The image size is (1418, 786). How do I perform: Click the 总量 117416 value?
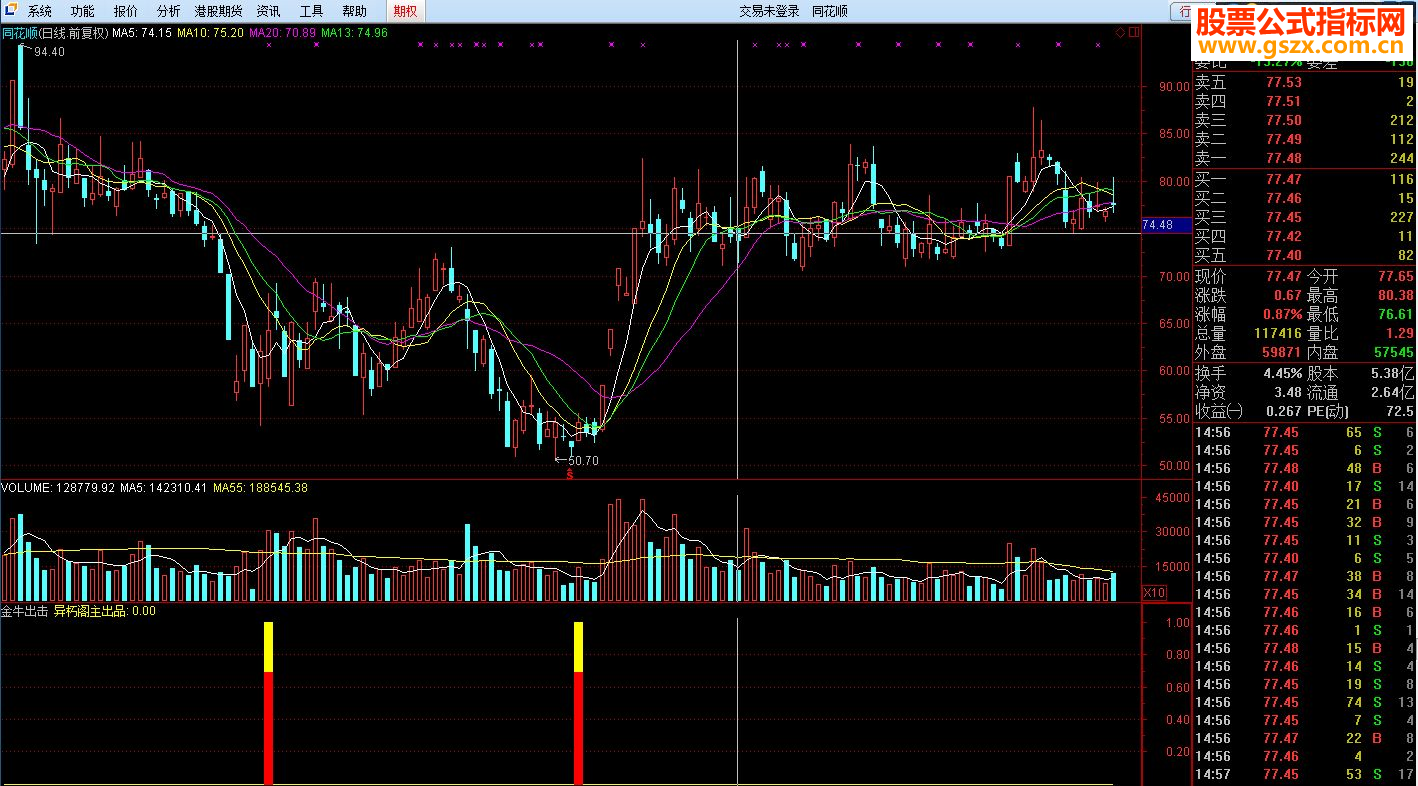tap(1276, 333)
